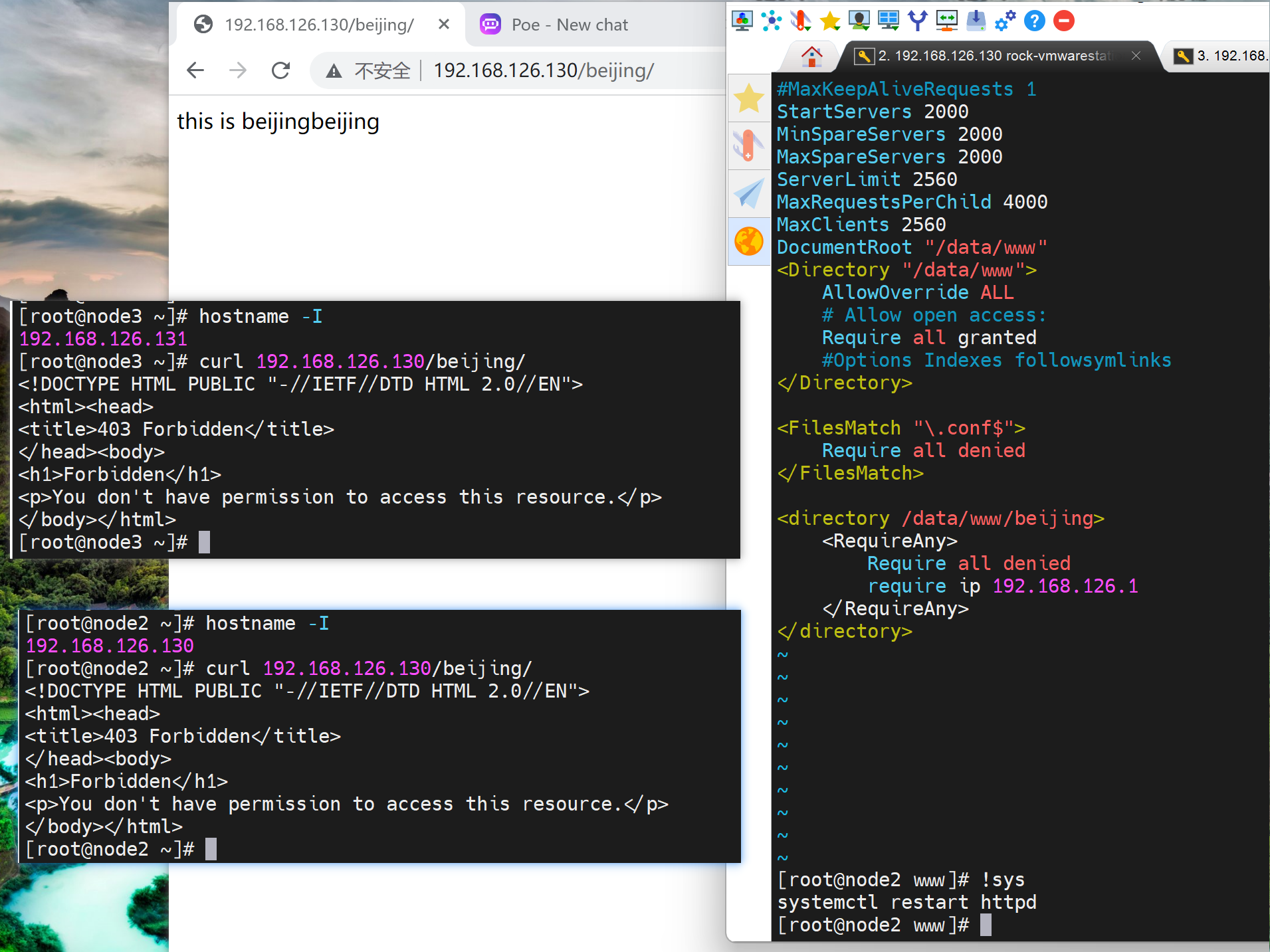Image resolution: width=1270 pixels, height=952 pixels.
Task: Expand the top toolbar Tools knife dropdown
Action: tap(801, 21)
